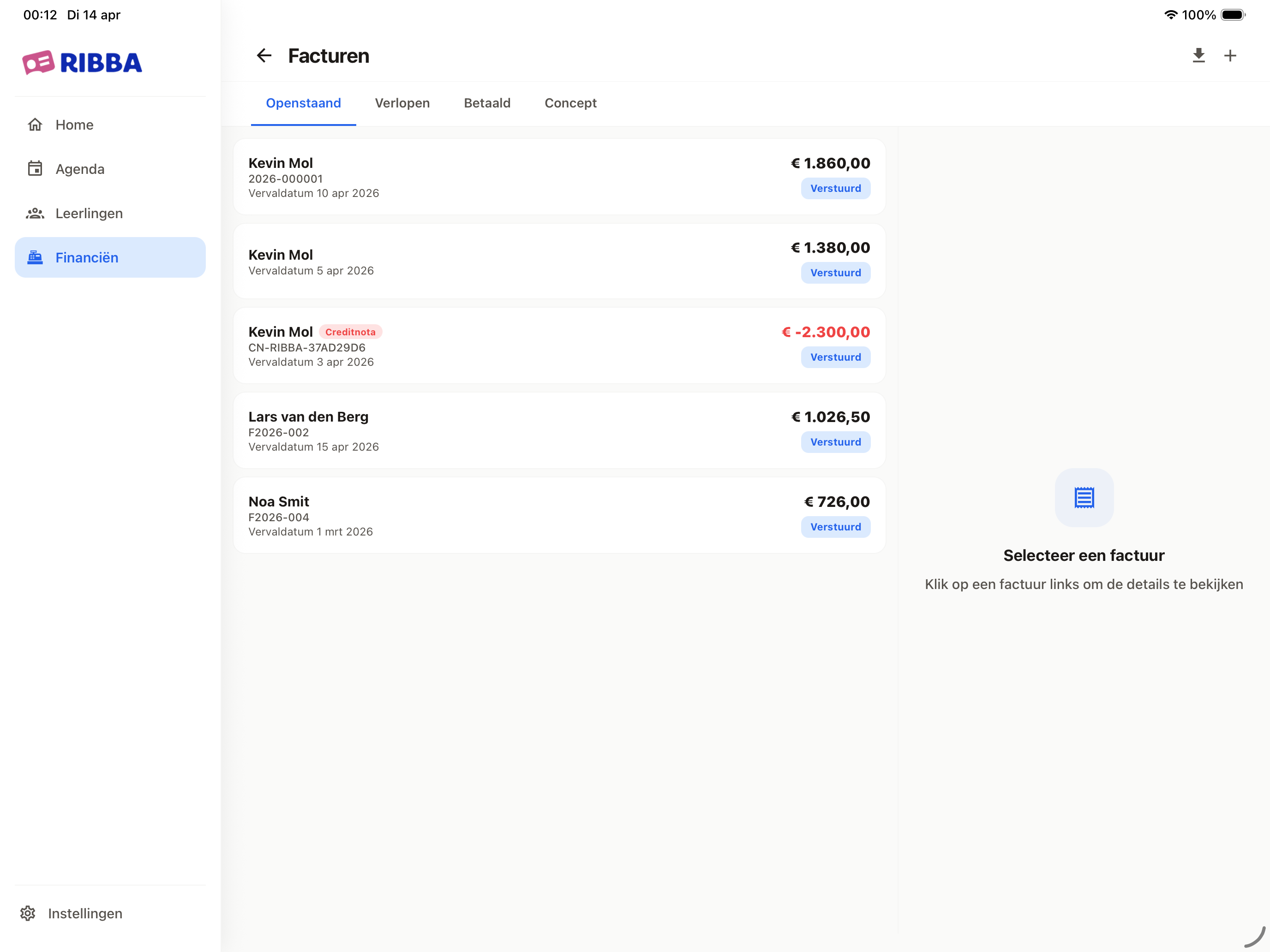
Task: Click the Leerlingen people icon
Action: click(x=35, y=214)
